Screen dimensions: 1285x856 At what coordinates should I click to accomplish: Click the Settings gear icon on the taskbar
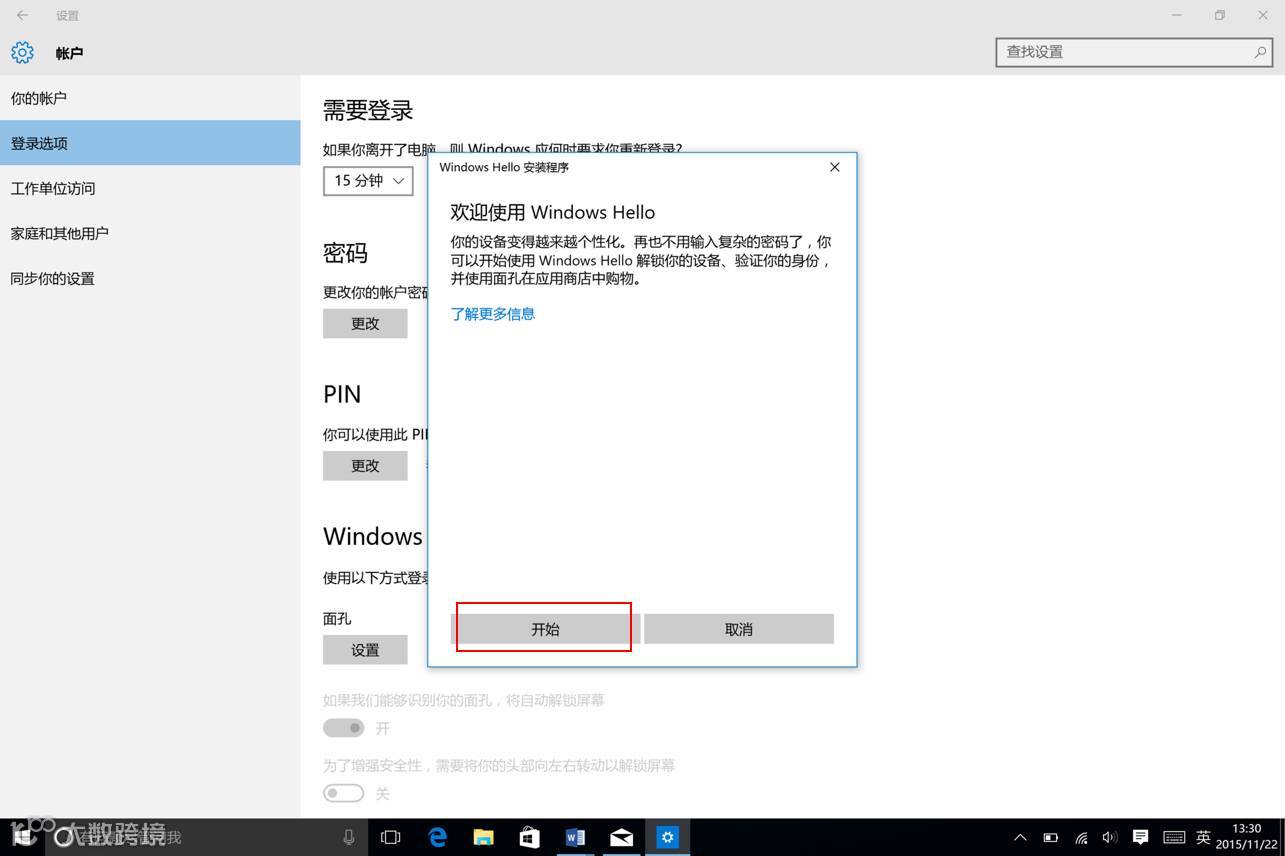click(x=667, y=837)
